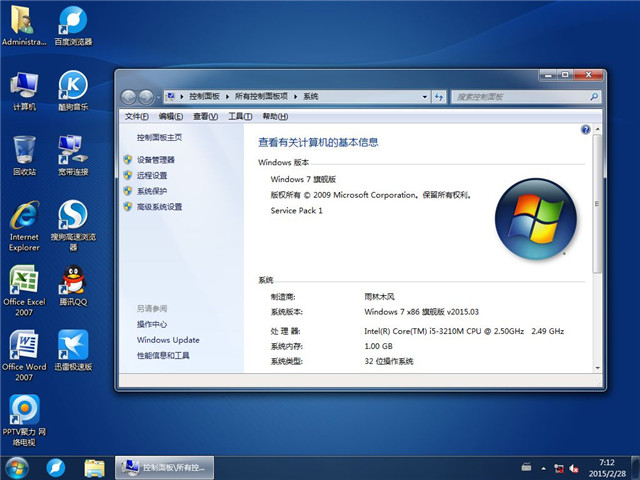Click 所有控制面板项 breadcrumb

click(261, 96)
